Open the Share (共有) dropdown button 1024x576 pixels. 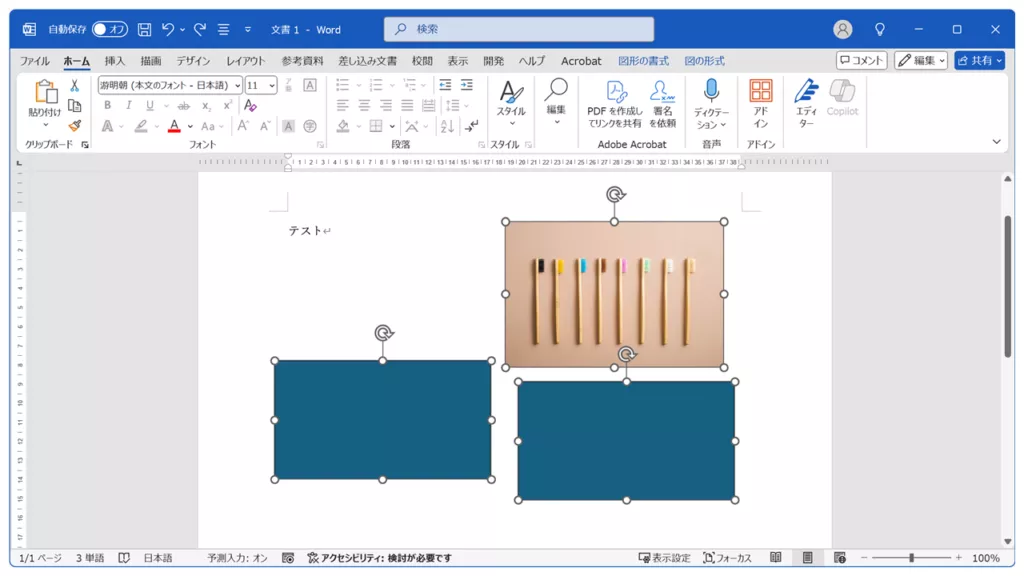(x=979, y=61)
